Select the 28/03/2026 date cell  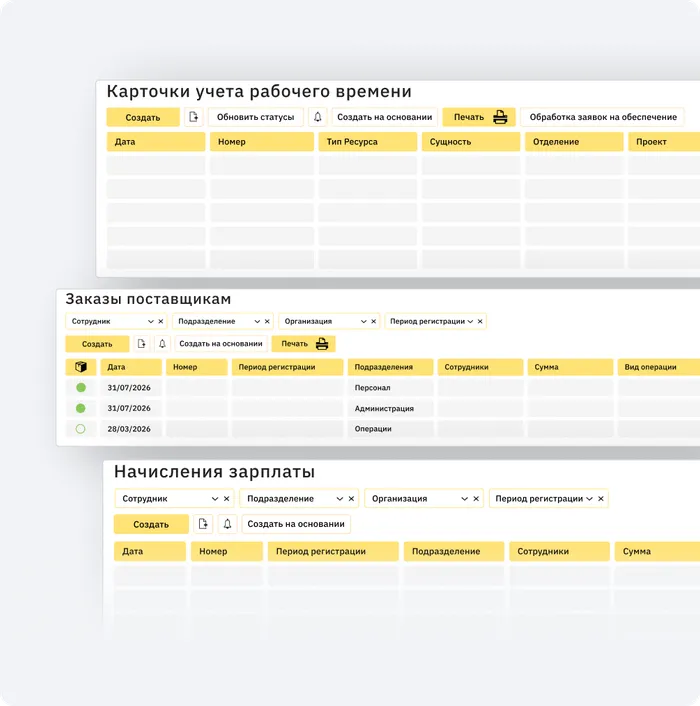pyautogui.click(x=129, y=429)
